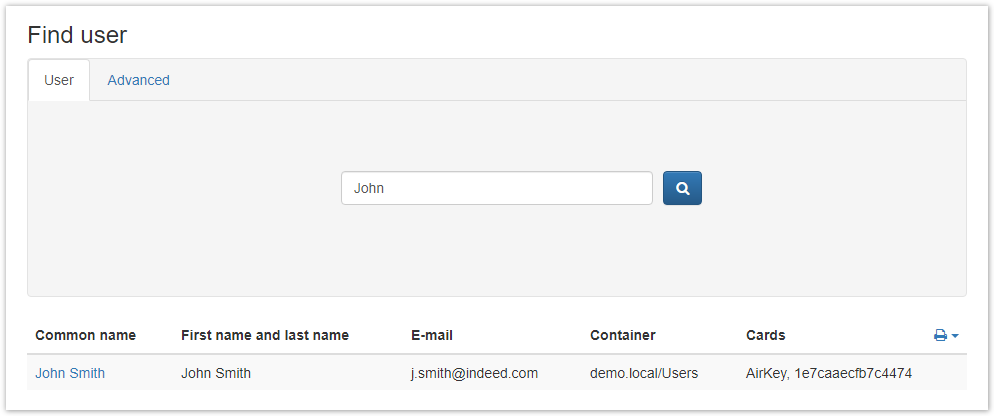Viewport: 994px width, 416px height.
Task: Click the j.smith@indeed.com e-mail cell
Action: (474, 373)
